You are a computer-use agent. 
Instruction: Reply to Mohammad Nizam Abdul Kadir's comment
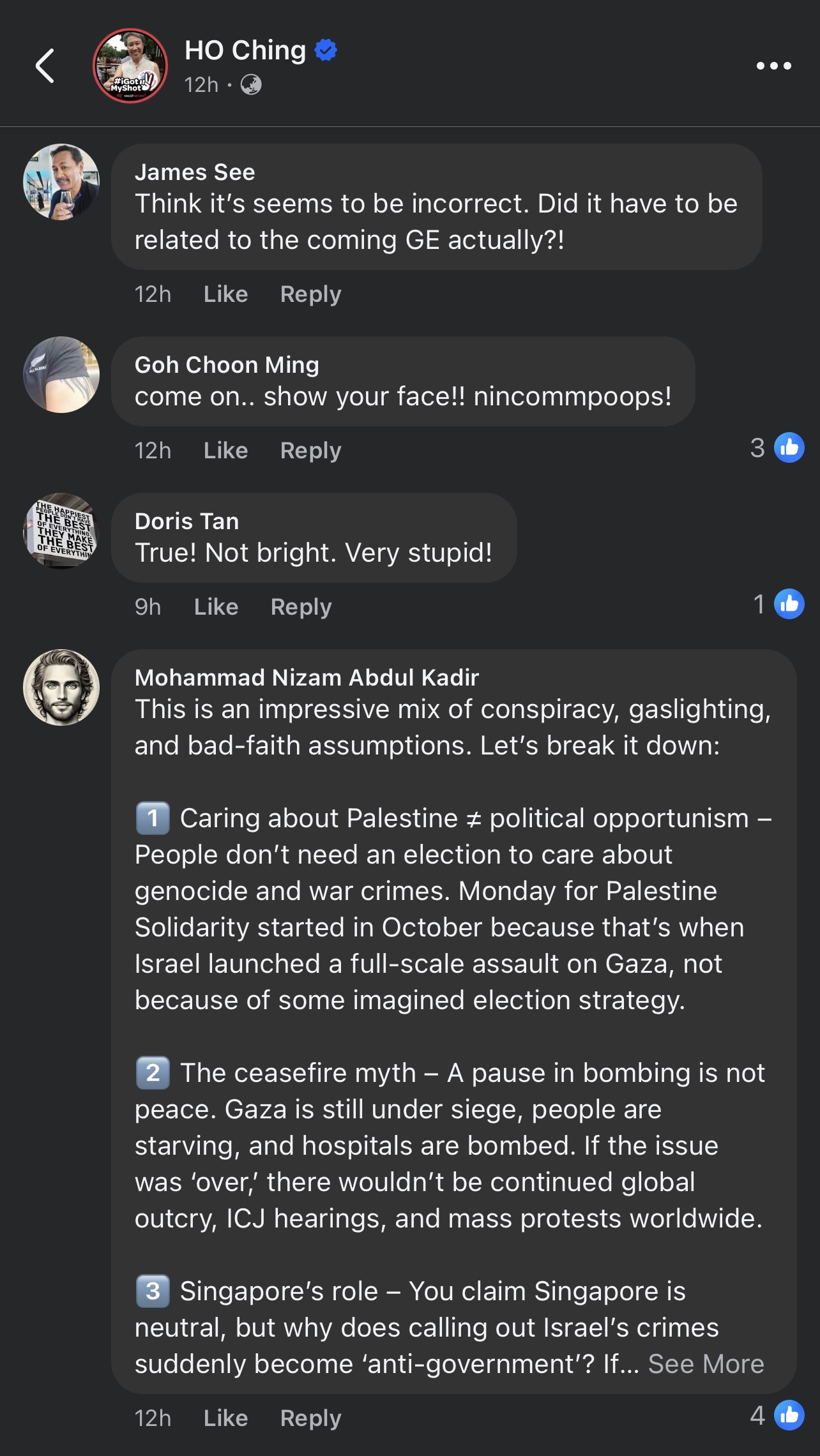coord(310,1418)
